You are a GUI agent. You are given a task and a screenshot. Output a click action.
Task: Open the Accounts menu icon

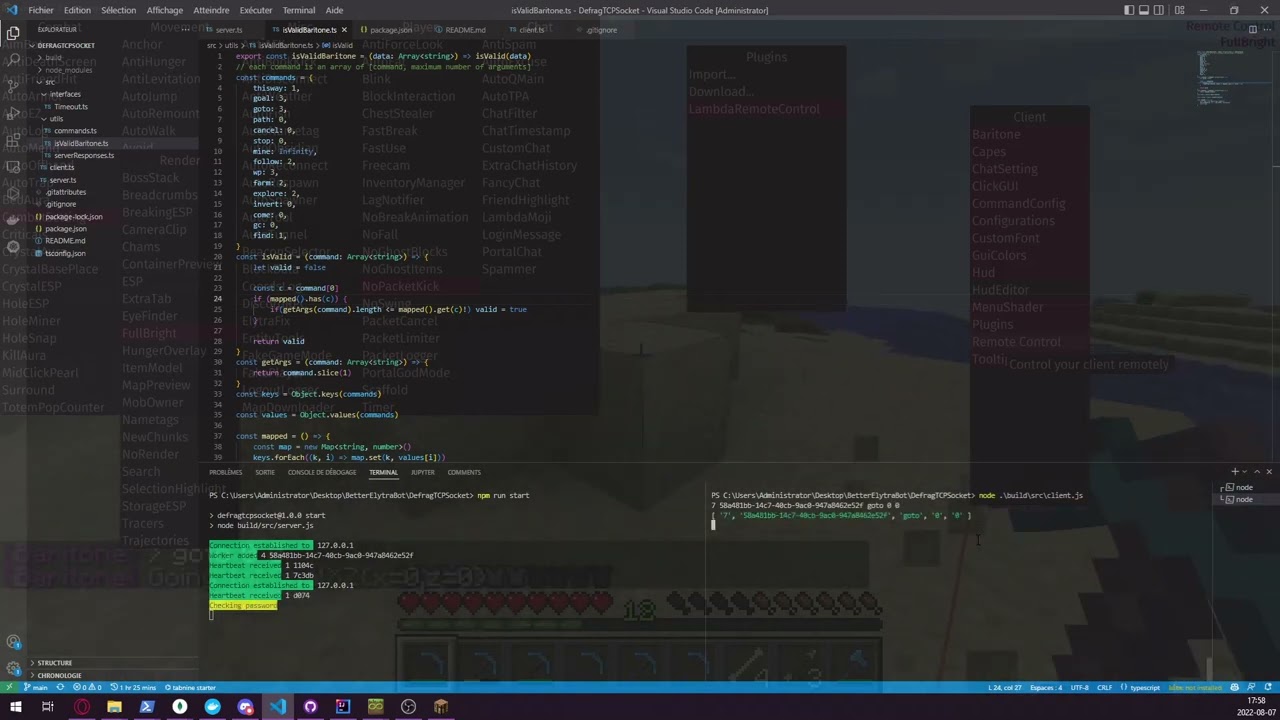point(13,642)
